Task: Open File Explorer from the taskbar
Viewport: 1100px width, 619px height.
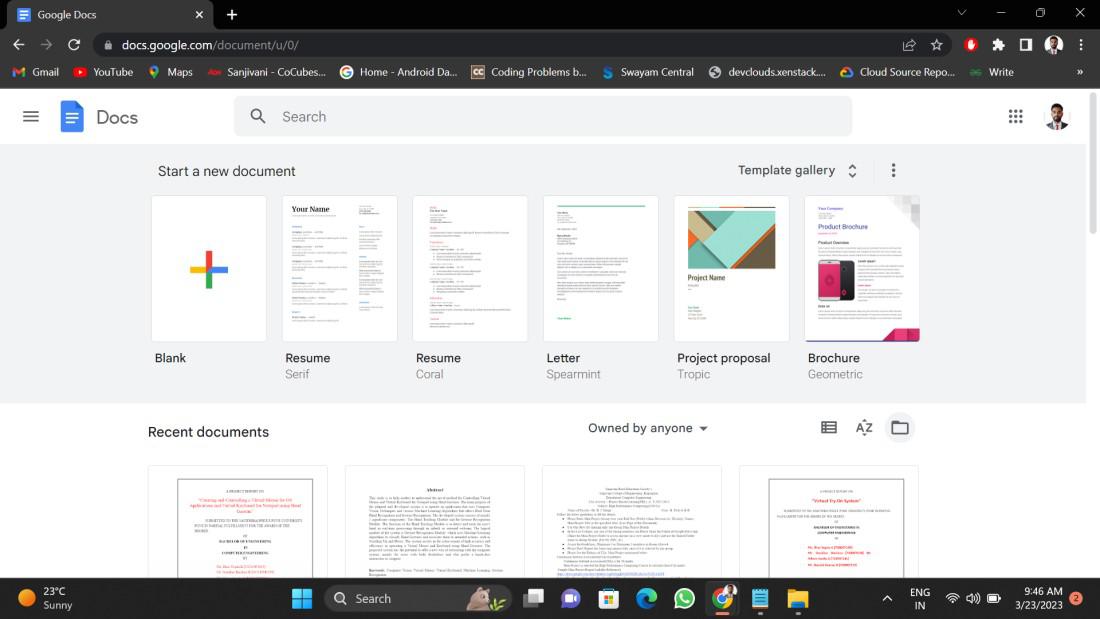Action: tap(798, 599)
